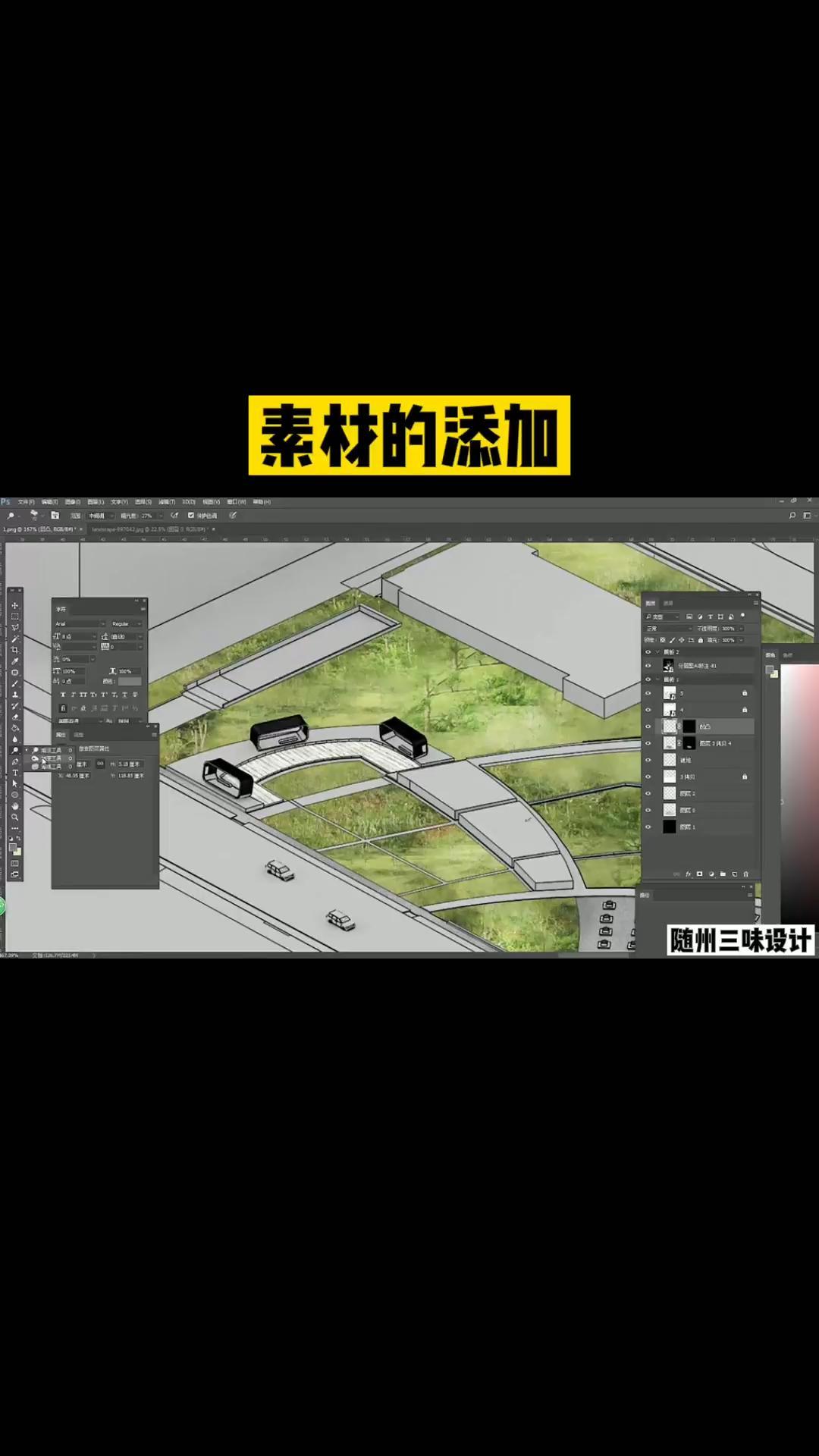Open the Arial font family dropdown
The width and height of the screenshot is (819, 1456).
80,624
